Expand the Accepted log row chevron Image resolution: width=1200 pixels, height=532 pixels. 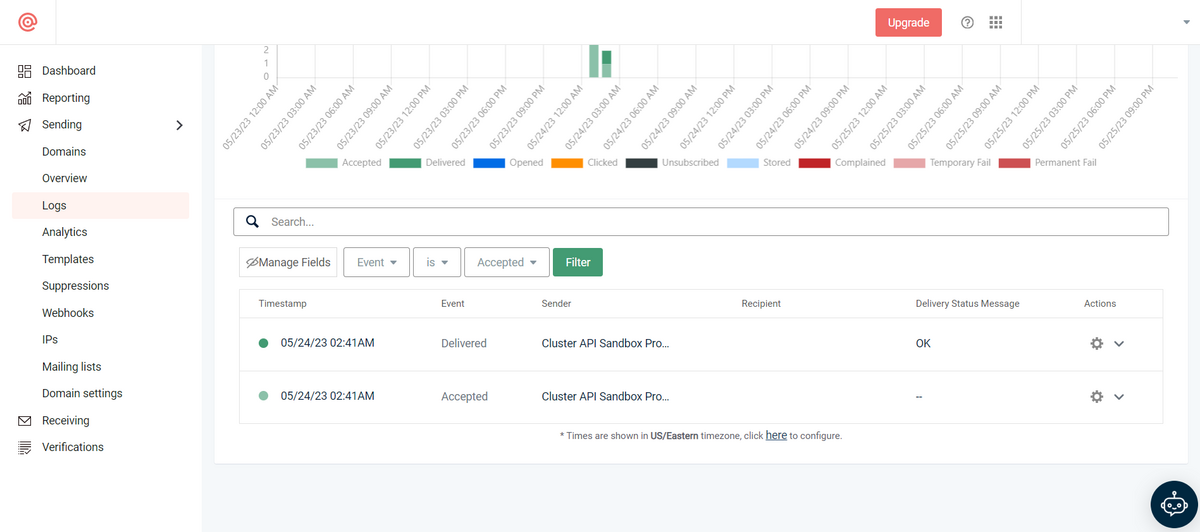point(1119,396)
